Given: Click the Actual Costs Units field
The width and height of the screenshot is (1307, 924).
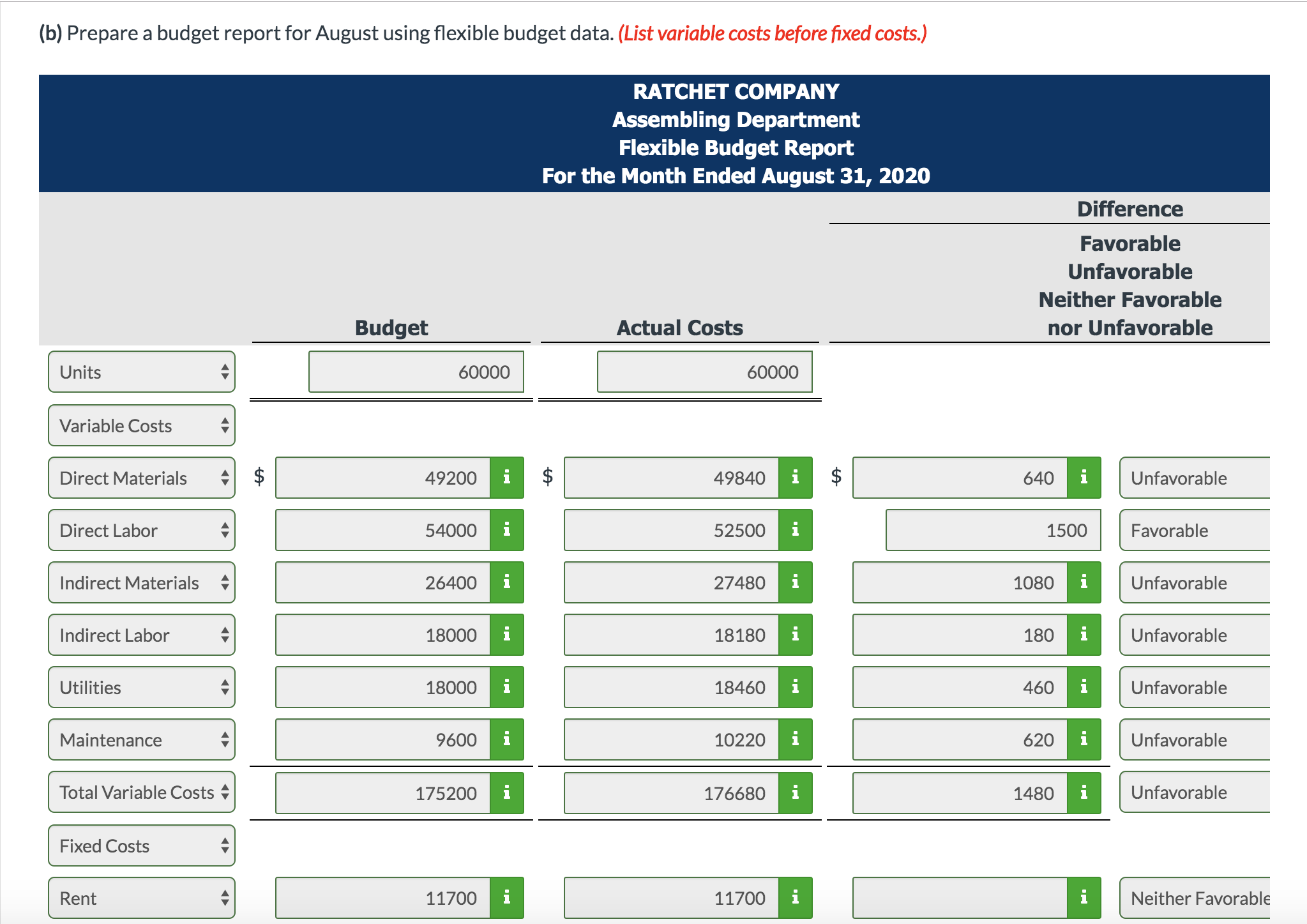Looking at the screenshot, I should 704,371.
